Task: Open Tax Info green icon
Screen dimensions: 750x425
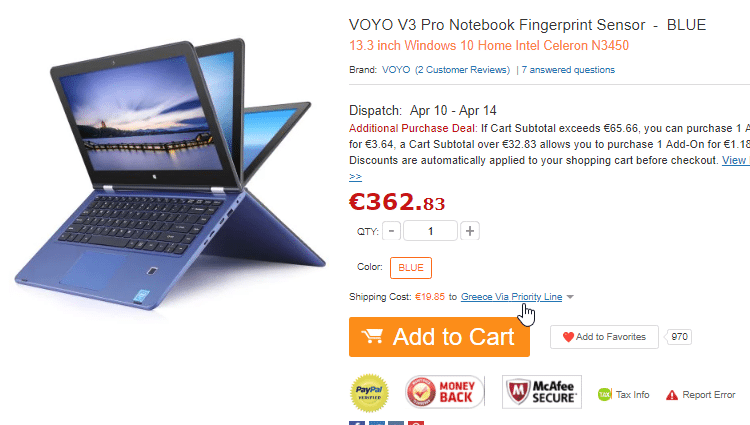Action: coord(605,394)
